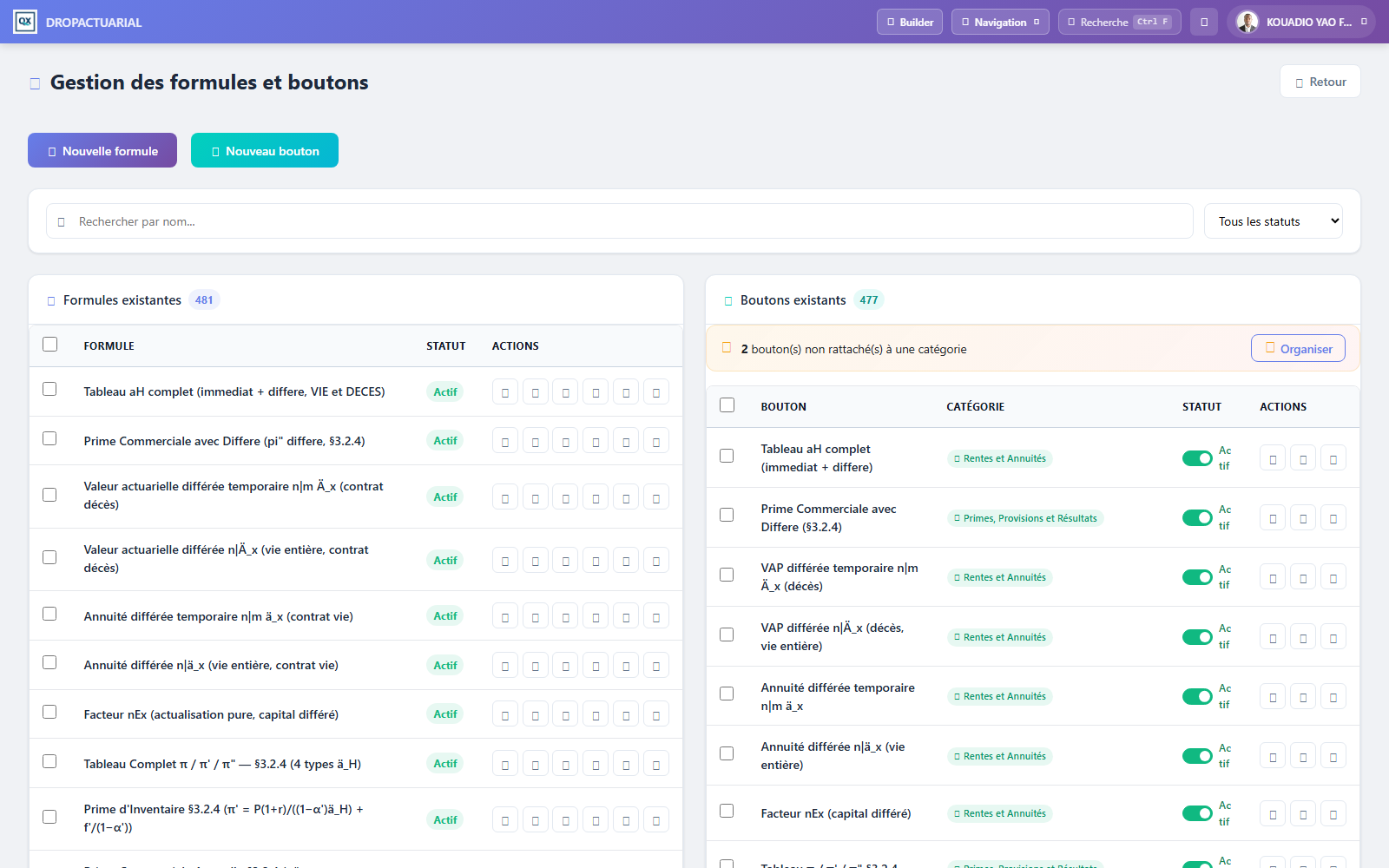Click the FORMULE column header

pos(109,345)
